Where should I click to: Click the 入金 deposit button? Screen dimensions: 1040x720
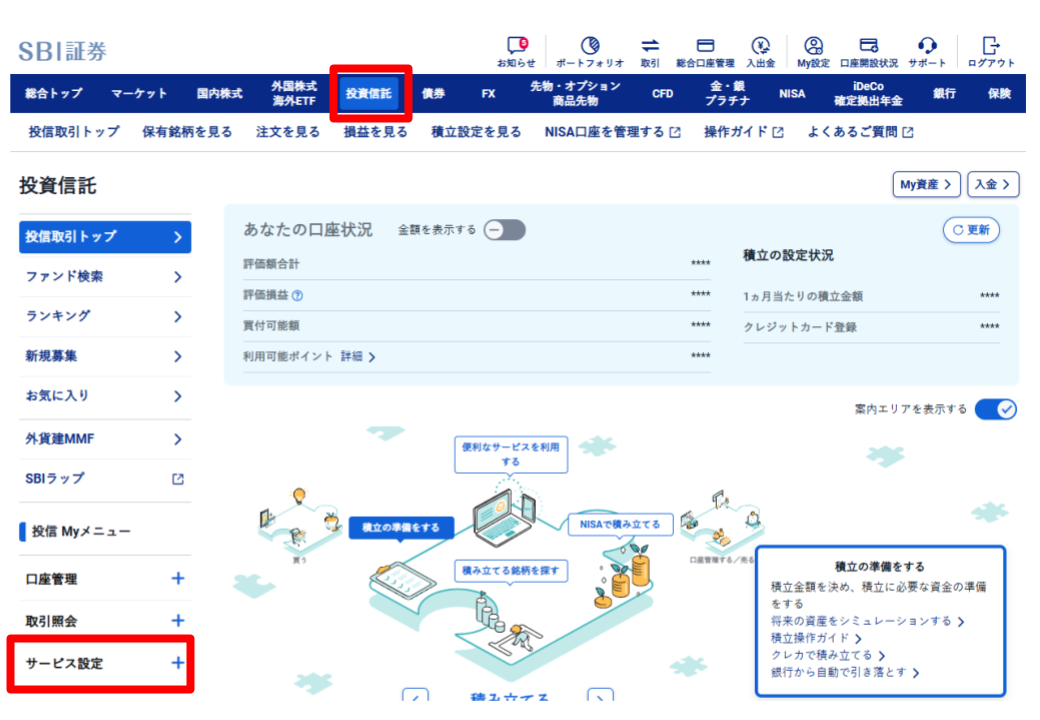point(993,184)
